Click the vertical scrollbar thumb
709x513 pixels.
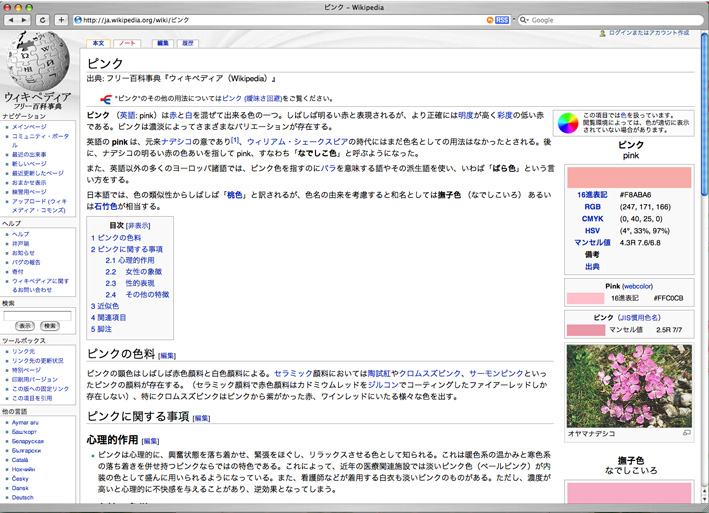click(704, 114)
